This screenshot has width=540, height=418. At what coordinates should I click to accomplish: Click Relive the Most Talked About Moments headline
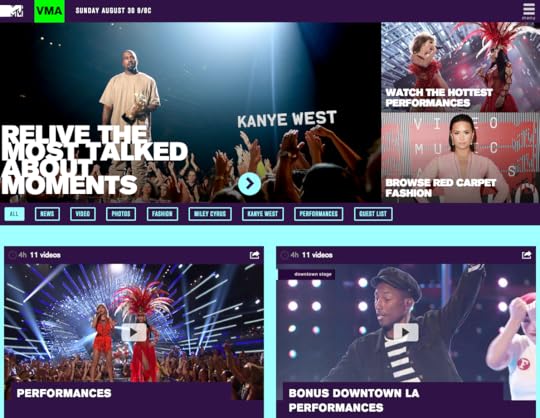pos(94,160)
